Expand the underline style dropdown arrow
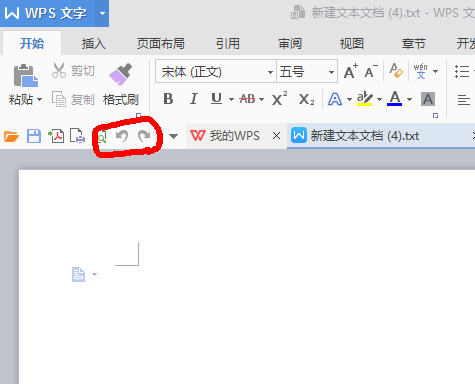Screen dimensions: 475x384 [x=231, y=99]
